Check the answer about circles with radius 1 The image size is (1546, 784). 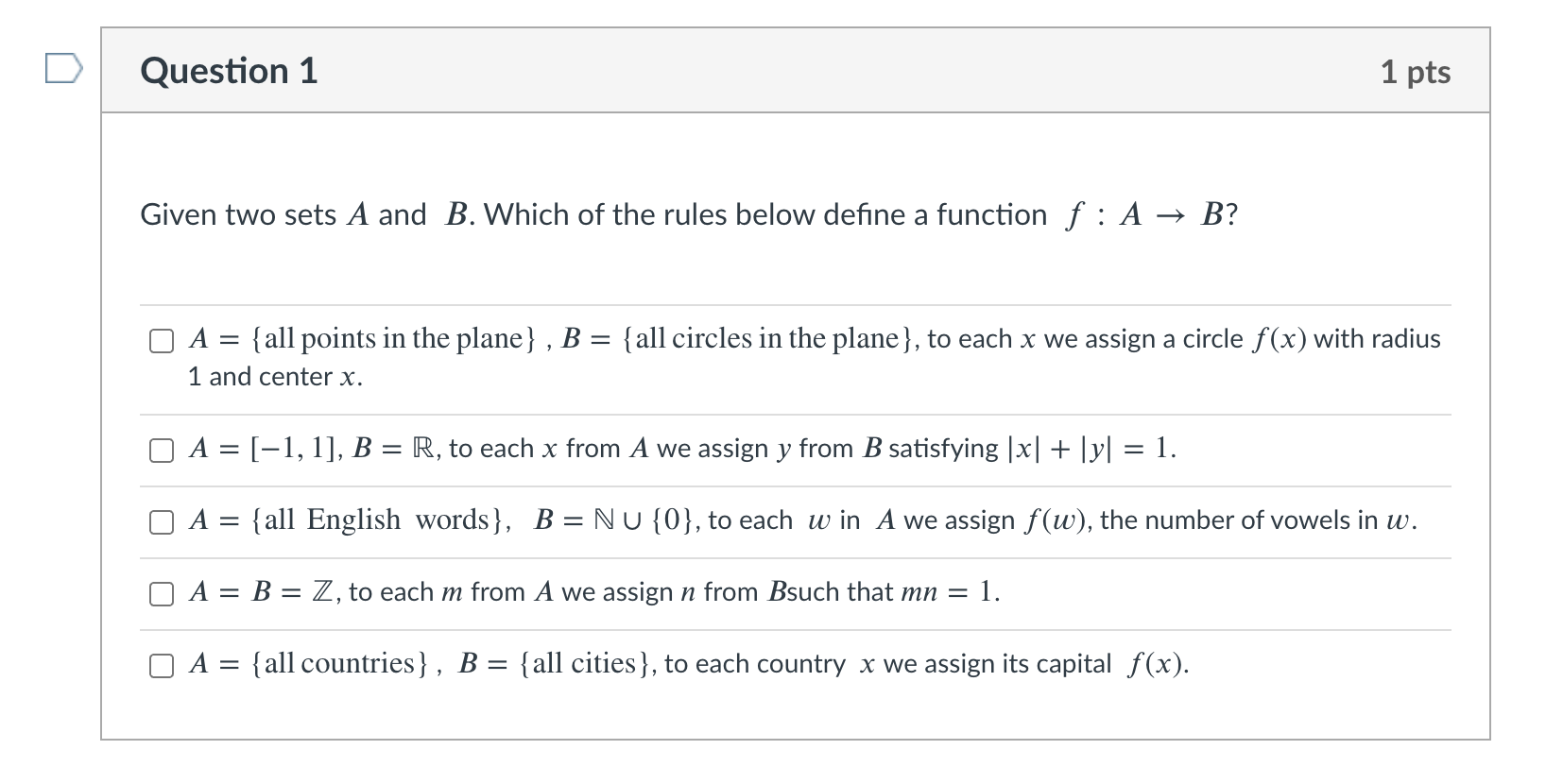161,340
